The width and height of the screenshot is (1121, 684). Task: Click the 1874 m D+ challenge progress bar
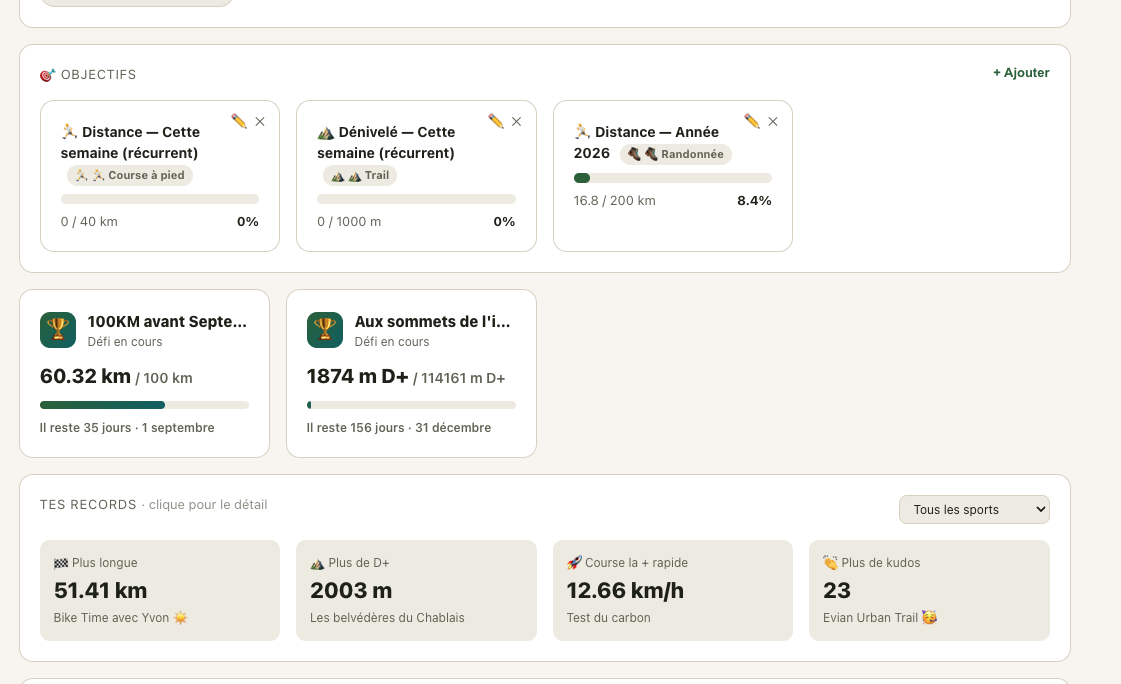(411, 405)
